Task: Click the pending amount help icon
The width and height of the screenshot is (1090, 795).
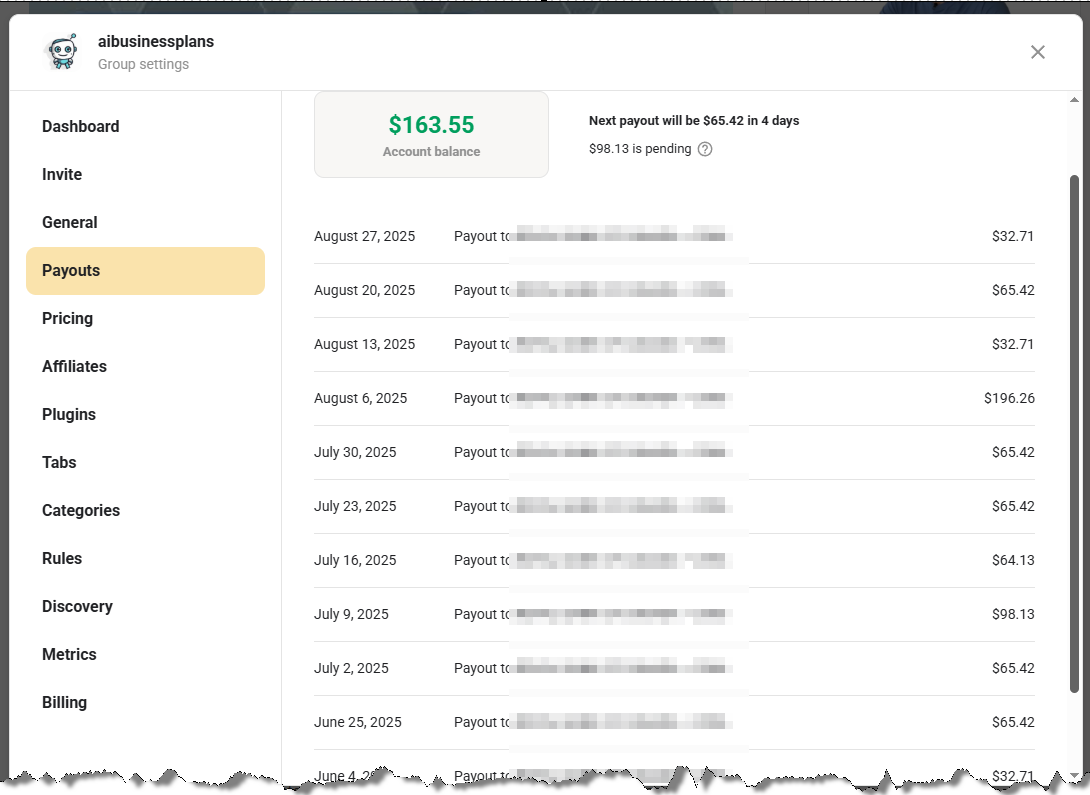Action: [705, 149]
